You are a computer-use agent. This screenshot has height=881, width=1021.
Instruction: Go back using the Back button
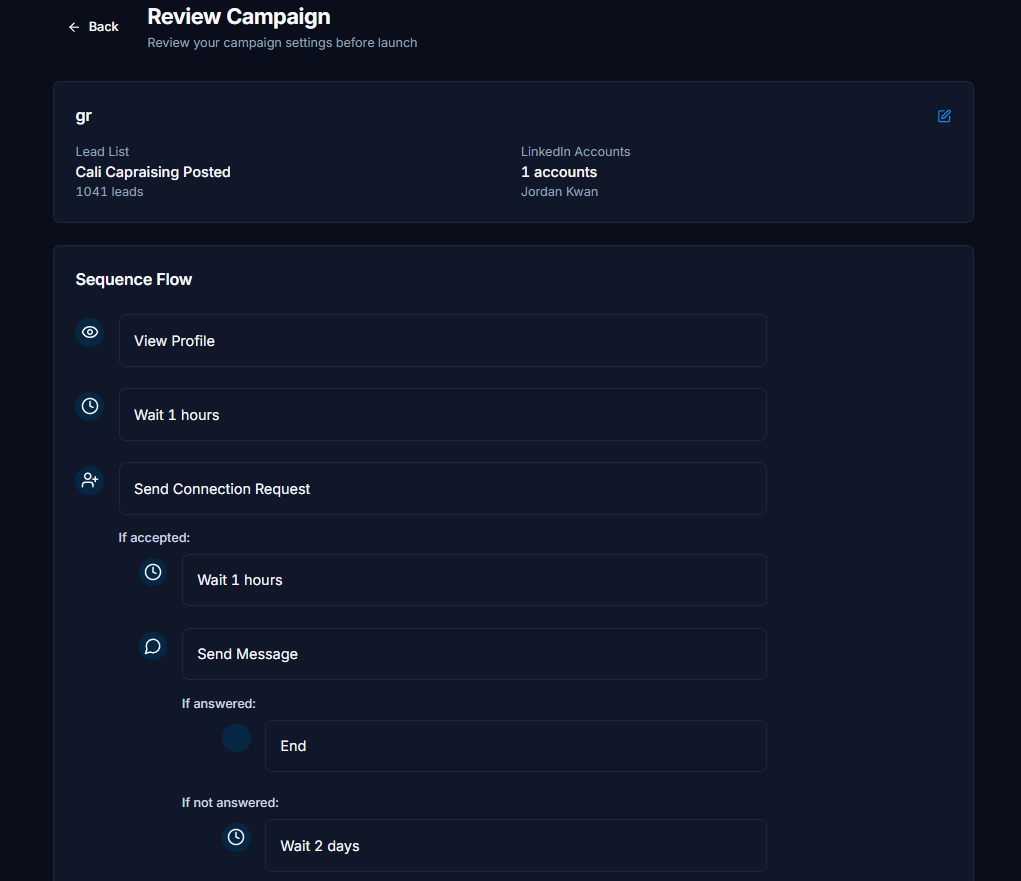coord(94,27)
